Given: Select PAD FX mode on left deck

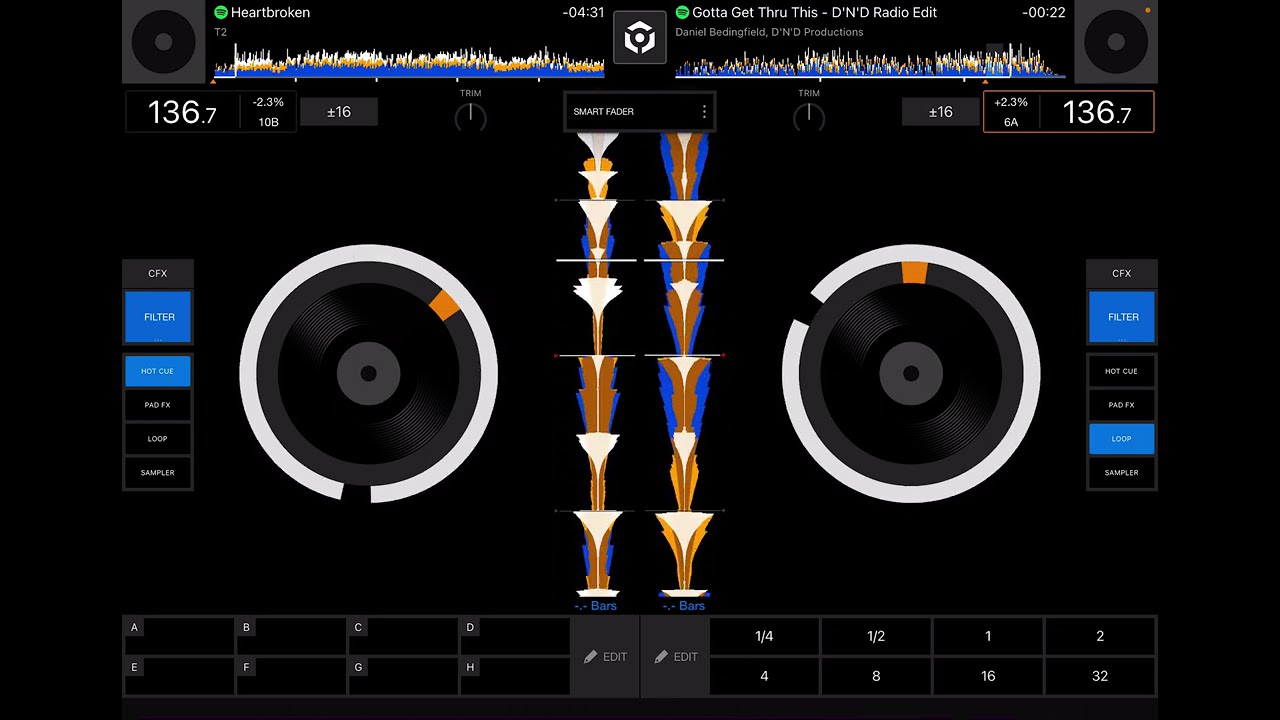Looking at the screenshot, I should (x=158, y=405).
